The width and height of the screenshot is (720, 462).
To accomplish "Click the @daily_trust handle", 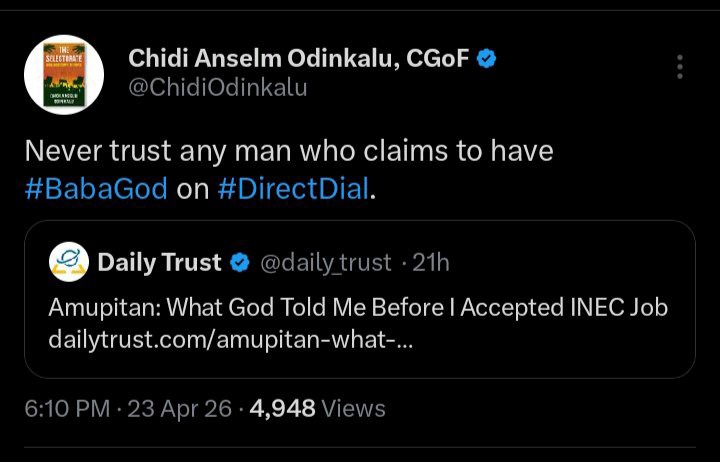I will point(326,263).
